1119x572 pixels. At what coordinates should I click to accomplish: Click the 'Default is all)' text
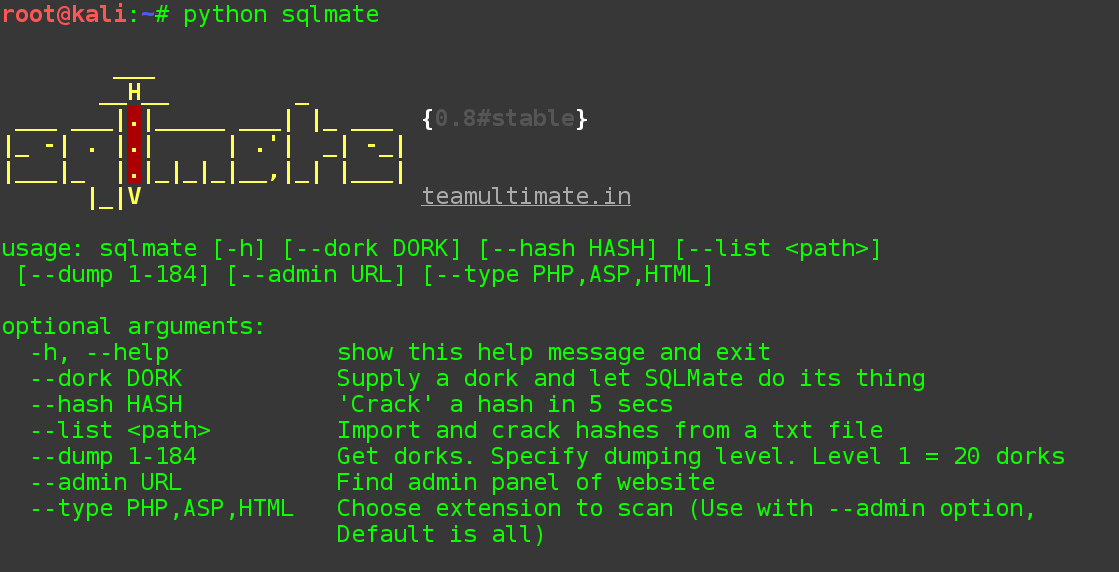pyautogui.click(x=441, y=534)
